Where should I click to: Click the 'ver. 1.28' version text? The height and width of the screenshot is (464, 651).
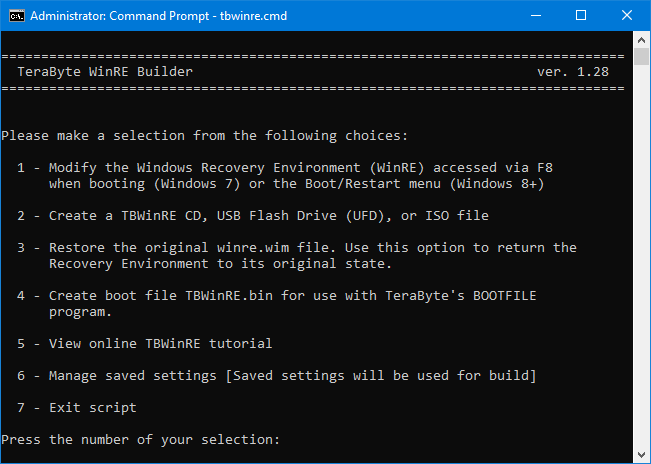573,72
